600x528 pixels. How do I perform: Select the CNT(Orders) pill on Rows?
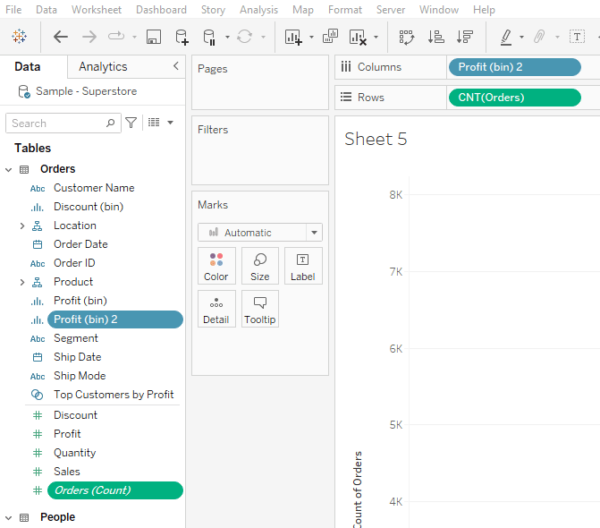(x=514, y=97)
